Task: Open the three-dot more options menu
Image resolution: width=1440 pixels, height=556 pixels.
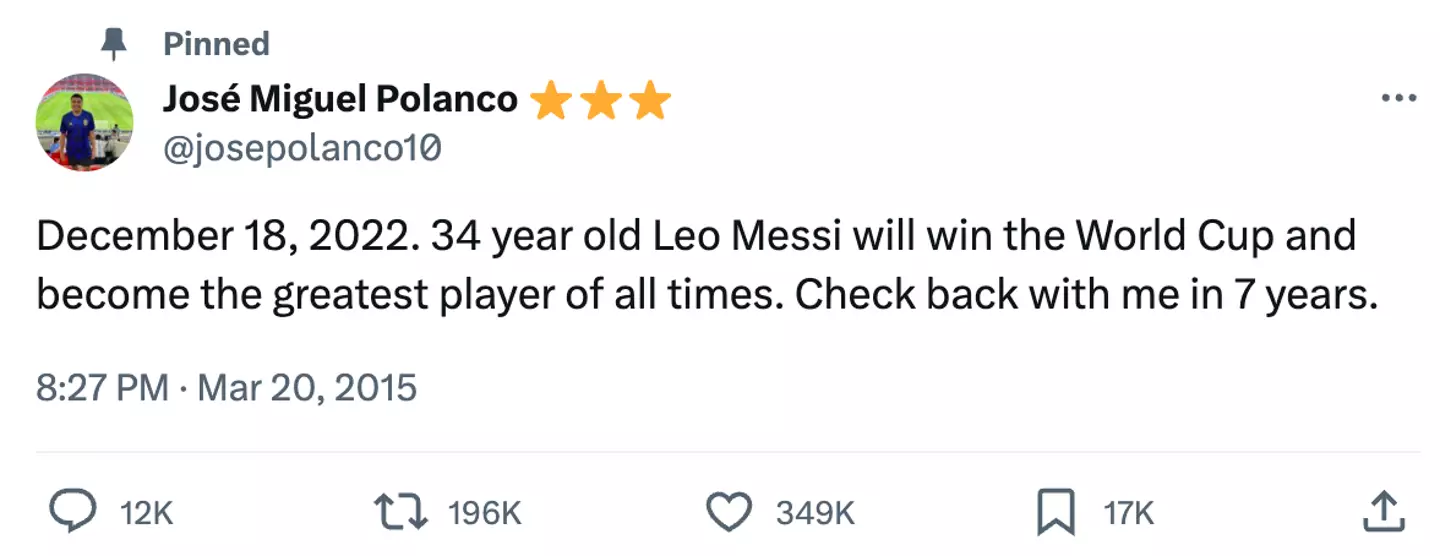Action: point(1398,99)
